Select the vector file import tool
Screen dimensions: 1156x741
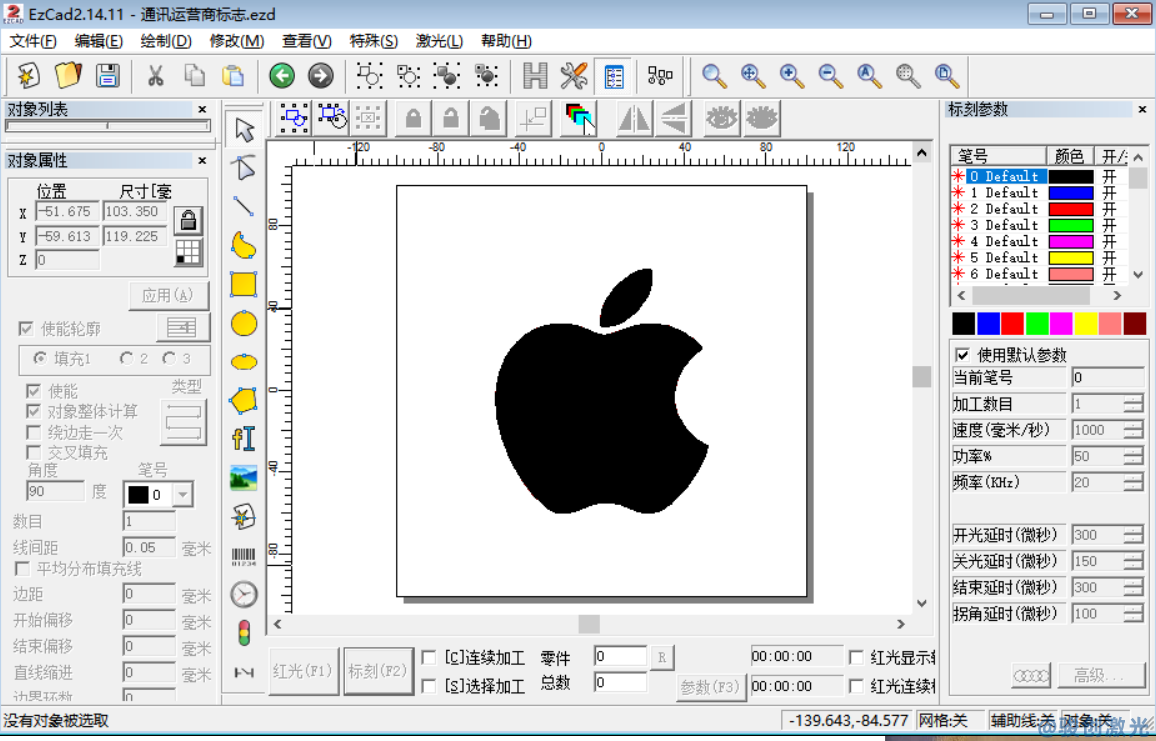click(244, 517)
